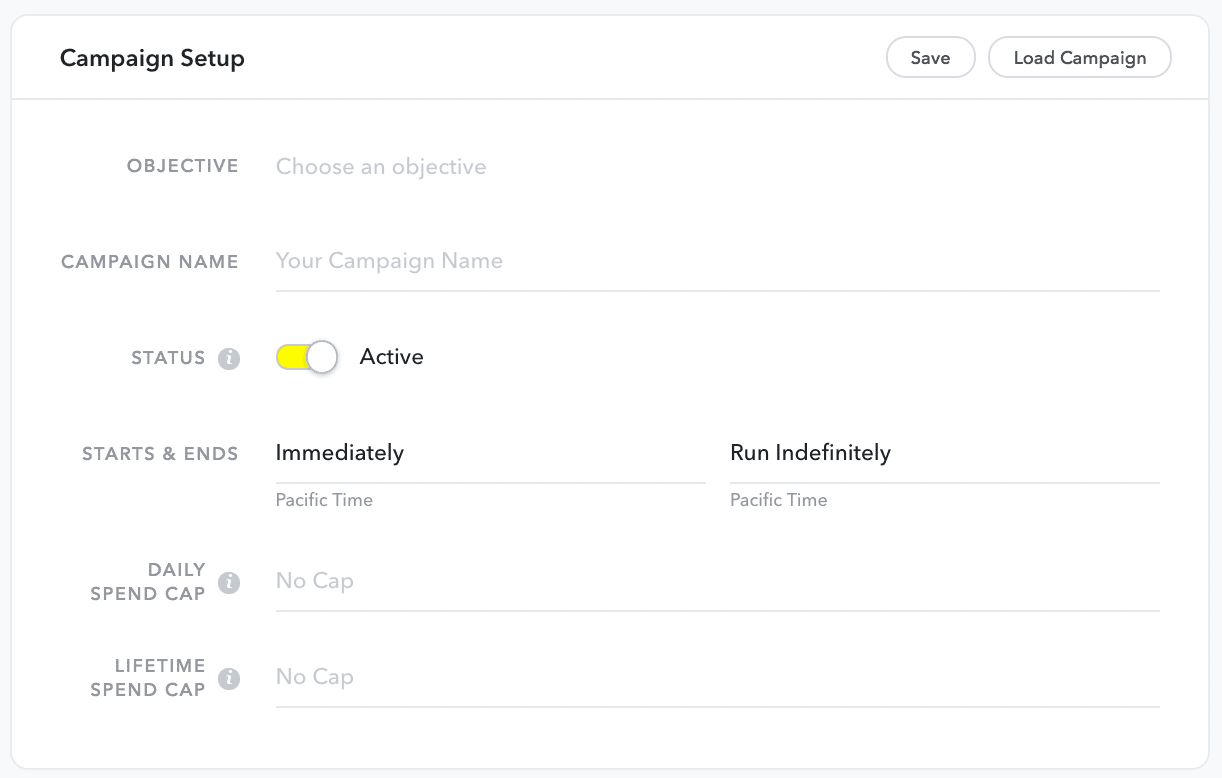Click the Campaign Setup heading
Viewport: 1222px width, 778px height.
[152, 58]
